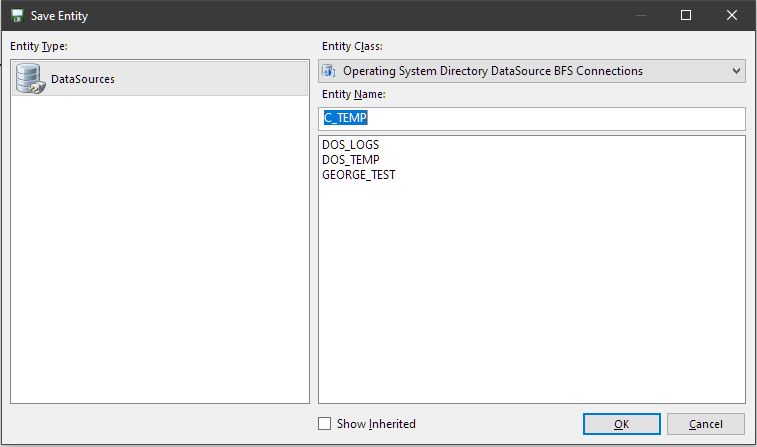
Task: Click the DataSources database icon
Action: [x=30, y=79]
